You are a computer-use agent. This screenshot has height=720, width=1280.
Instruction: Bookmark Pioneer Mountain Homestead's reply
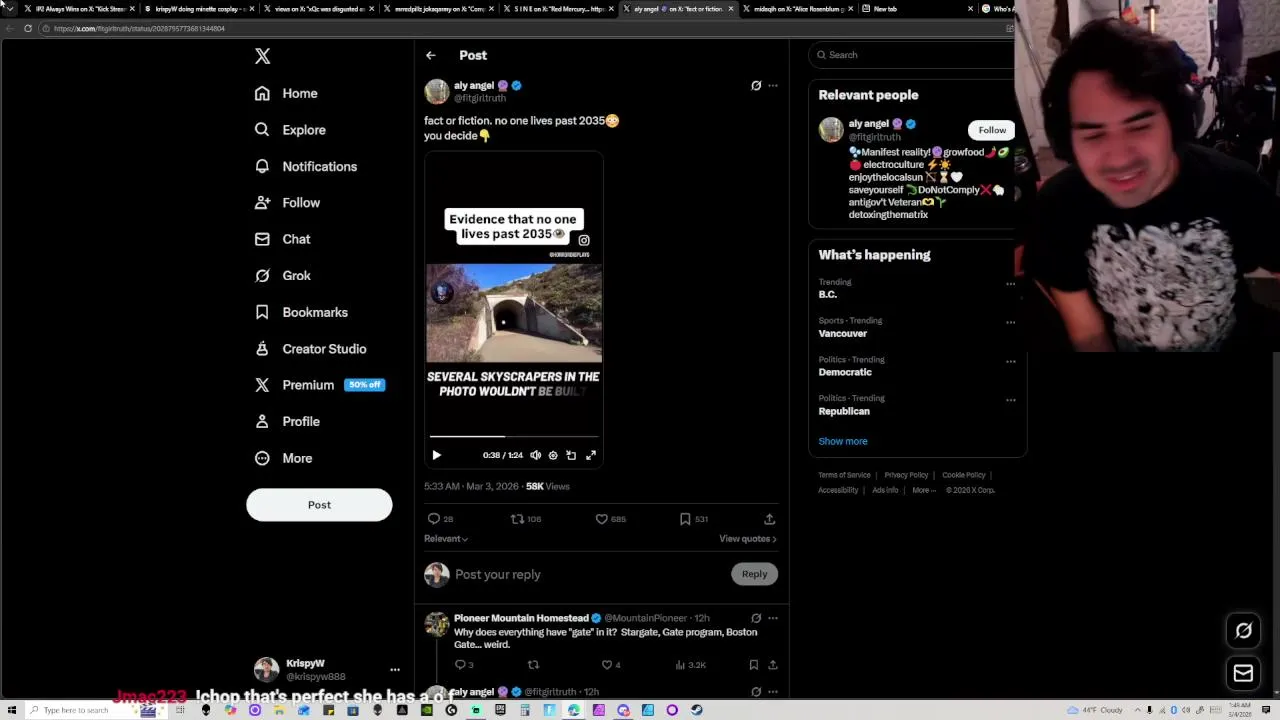[x=753, y=665]
